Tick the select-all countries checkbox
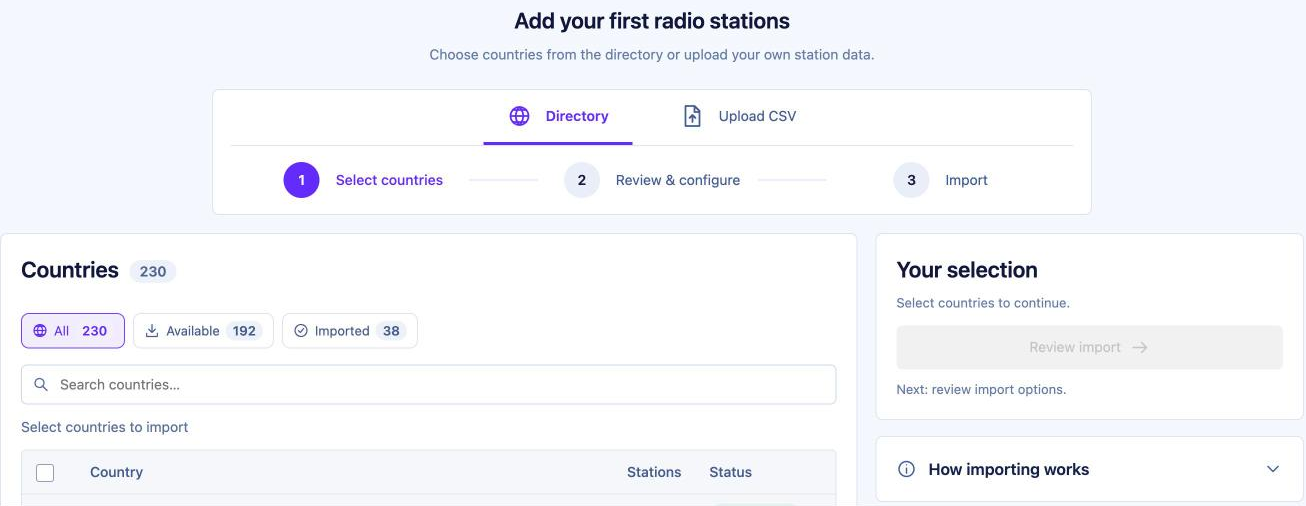The width and height of the screenshot is (1306, 506). pyautogui.click(x=45, y=473)
